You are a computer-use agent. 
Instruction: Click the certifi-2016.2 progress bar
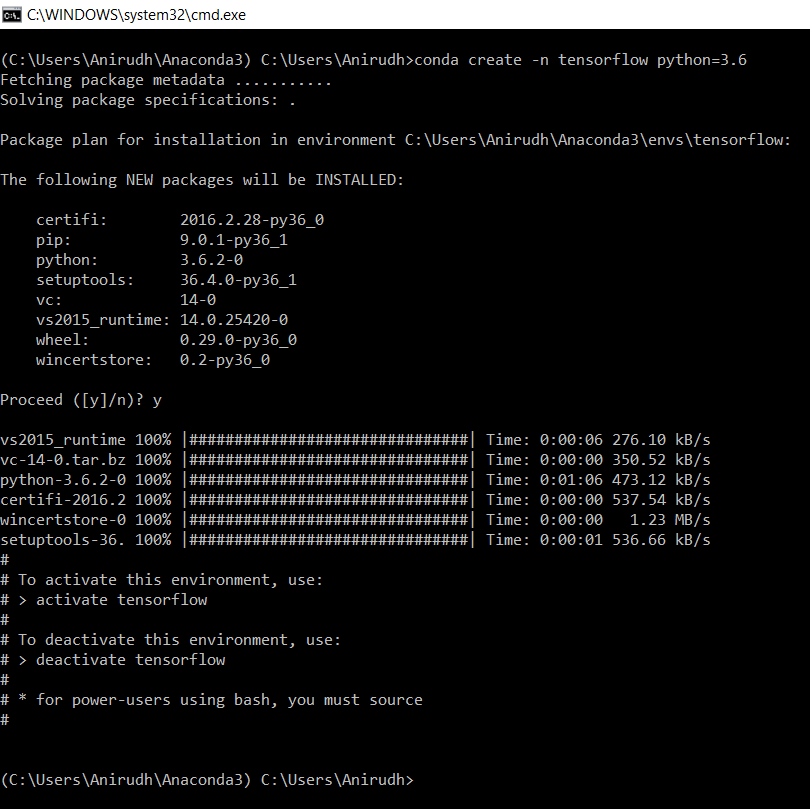coord(329,500)
